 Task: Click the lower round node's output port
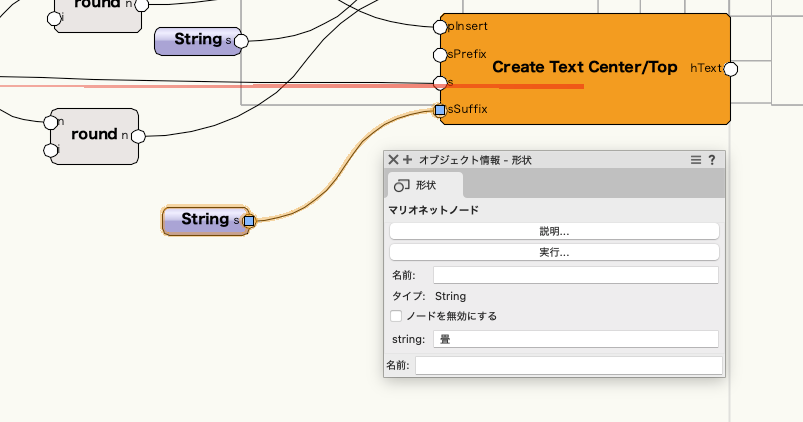coord(138,135)
